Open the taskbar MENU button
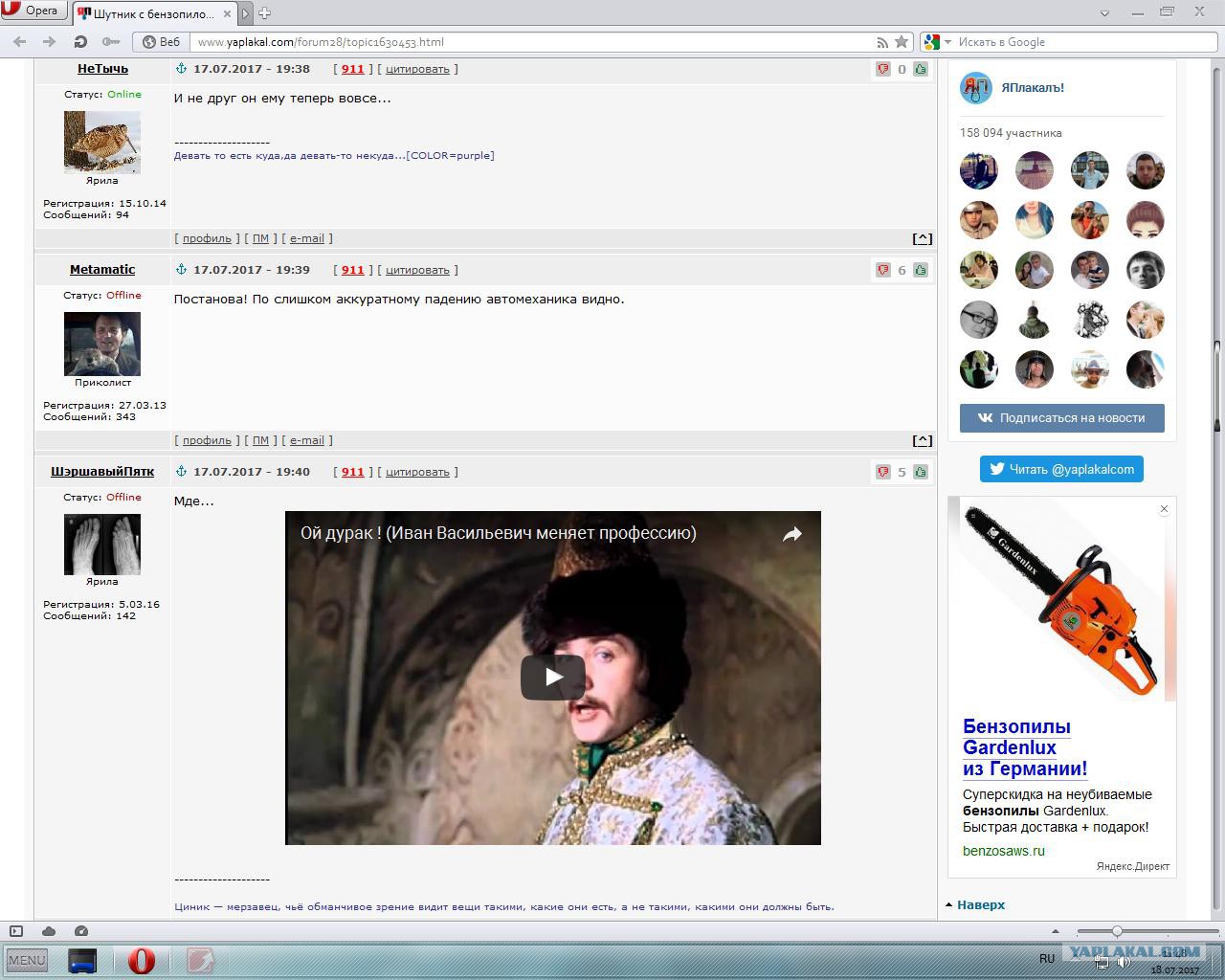 point(27,960)
